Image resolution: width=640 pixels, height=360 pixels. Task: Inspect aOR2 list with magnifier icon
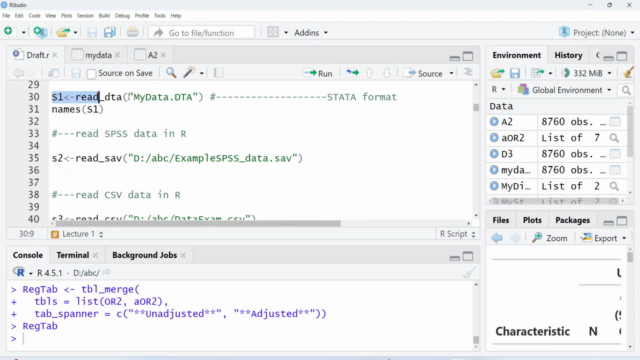click(614, 138)
